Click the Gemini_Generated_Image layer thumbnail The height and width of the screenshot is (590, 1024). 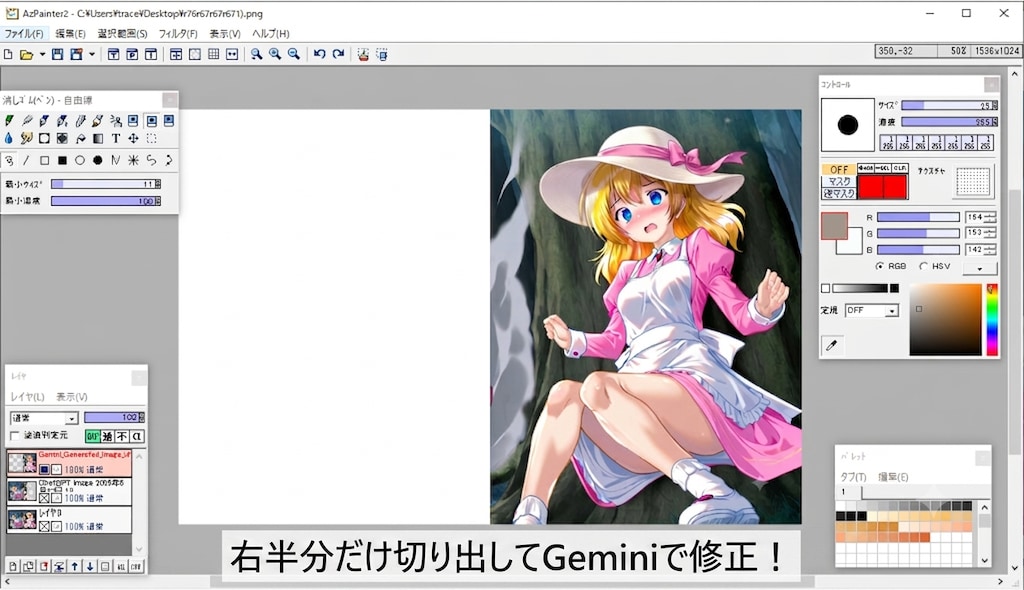(22, 463)
